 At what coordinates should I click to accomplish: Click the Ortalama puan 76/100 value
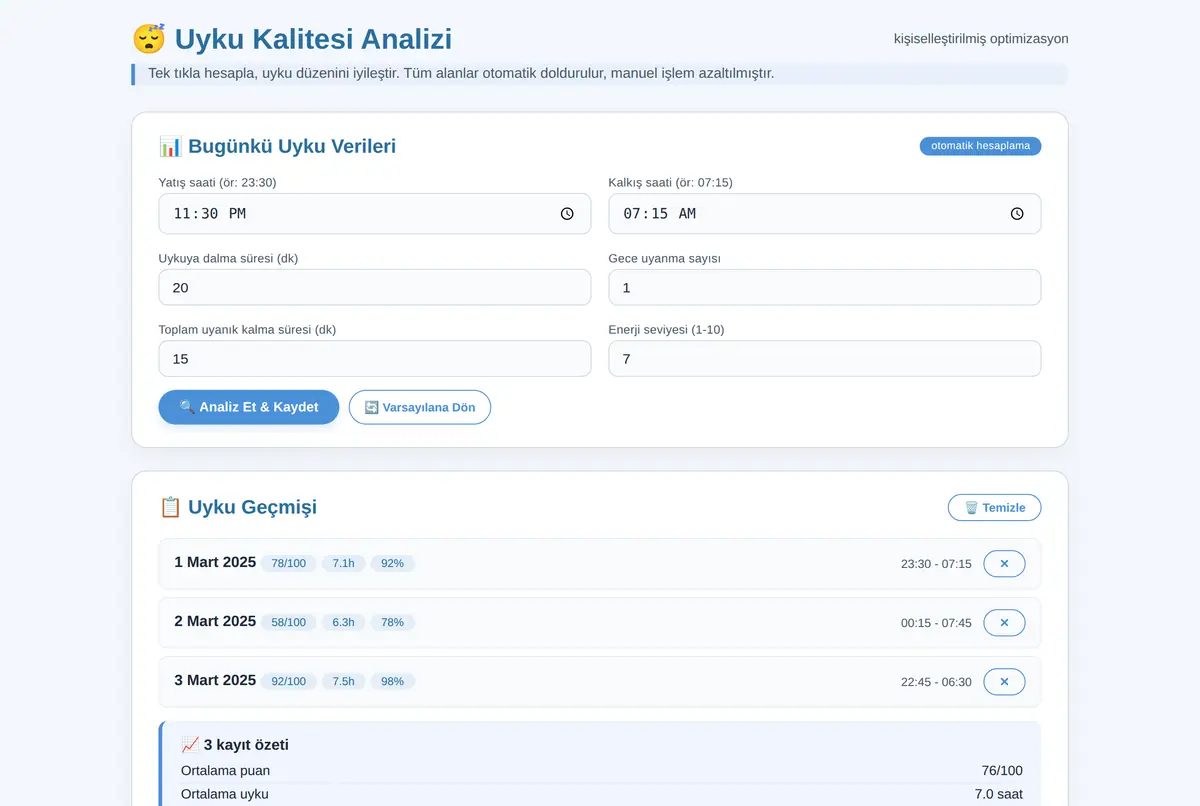click(x=1002, y=771)
